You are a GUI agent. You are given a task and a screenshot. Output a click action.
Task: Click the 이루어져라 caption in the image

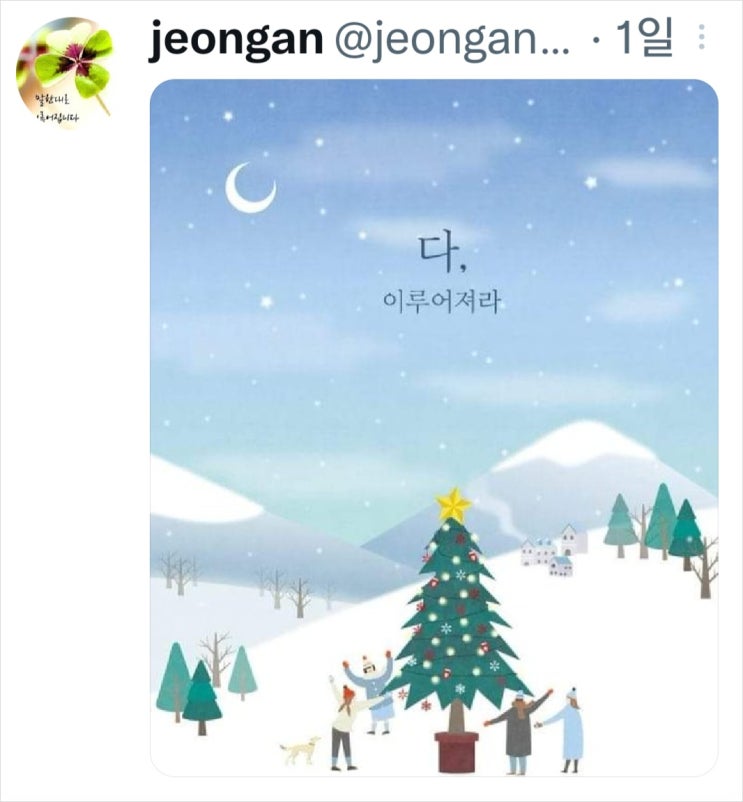point(441,302)
